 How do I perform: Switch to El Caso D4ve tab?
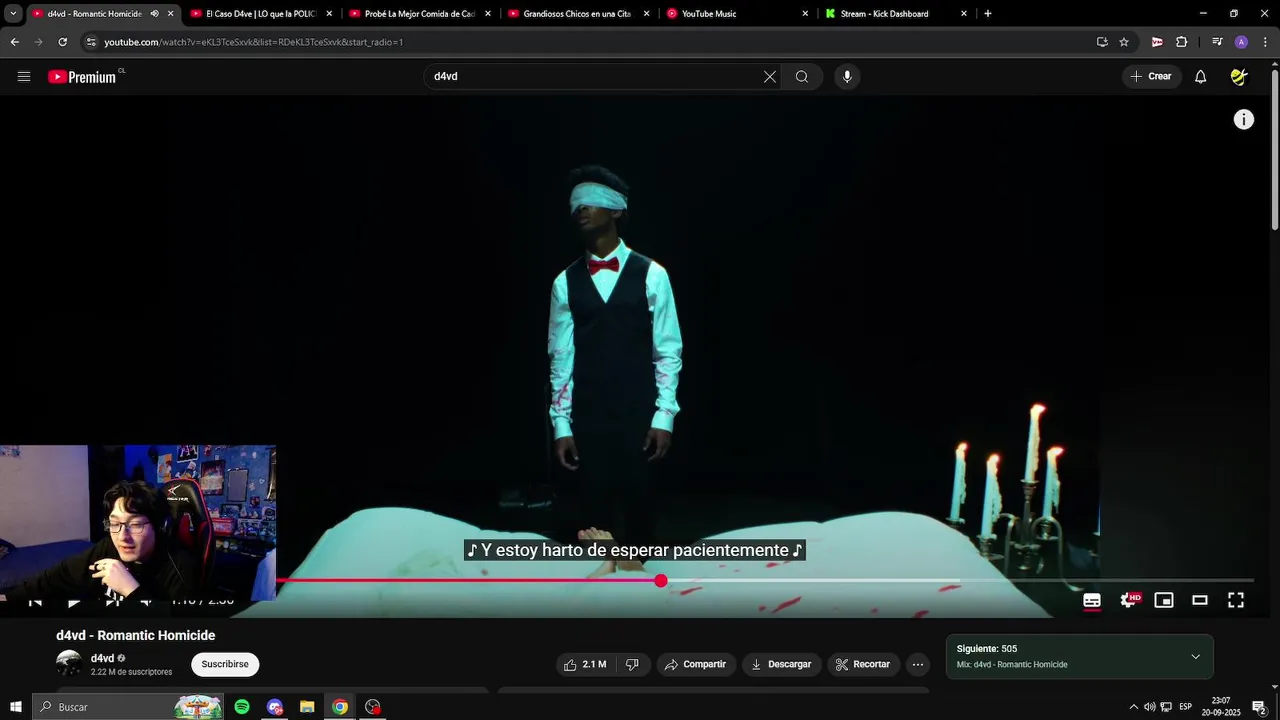(262, 14)
